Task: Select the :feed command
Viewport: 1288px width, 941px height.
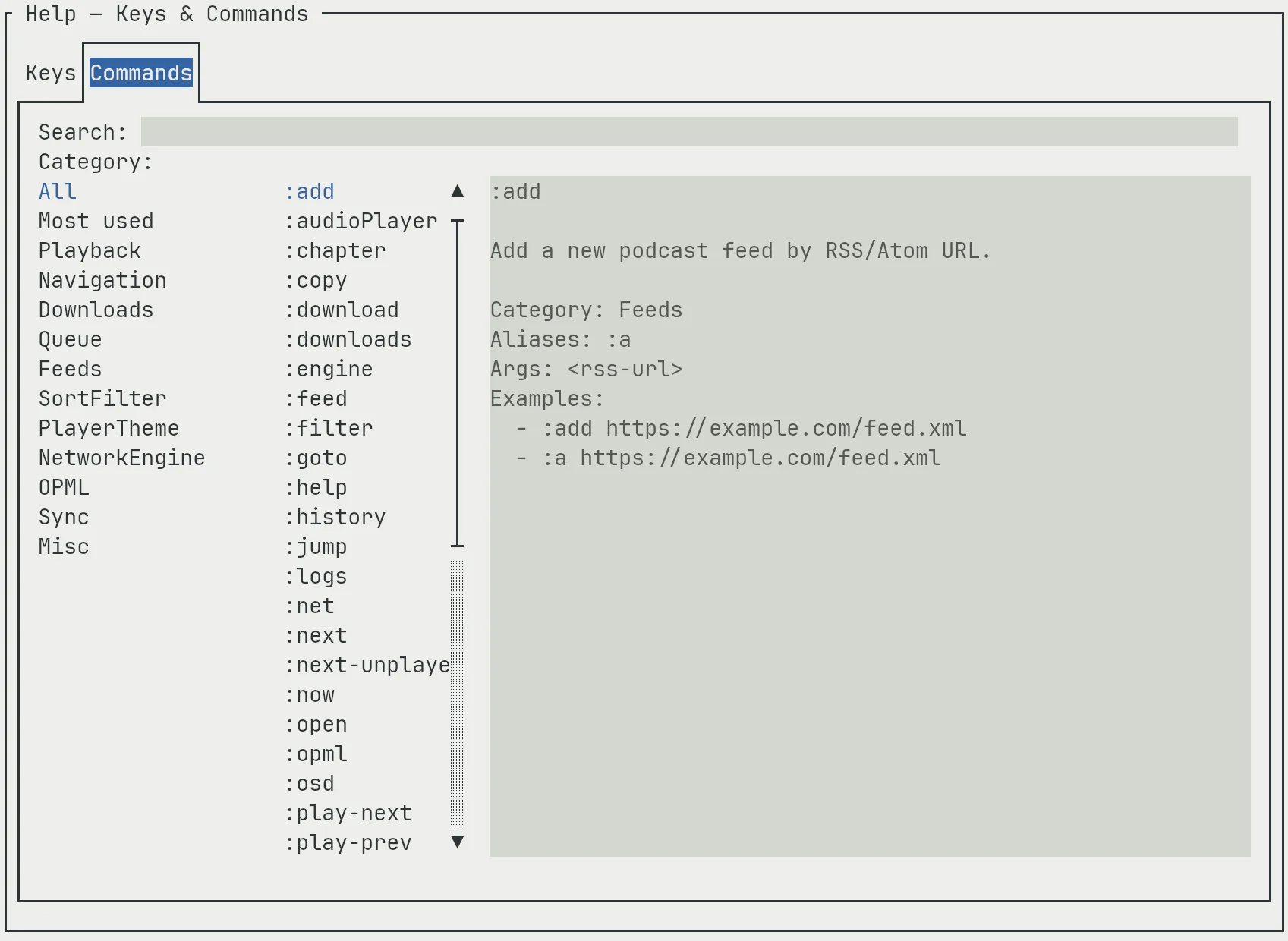Action: click(316, 398)
